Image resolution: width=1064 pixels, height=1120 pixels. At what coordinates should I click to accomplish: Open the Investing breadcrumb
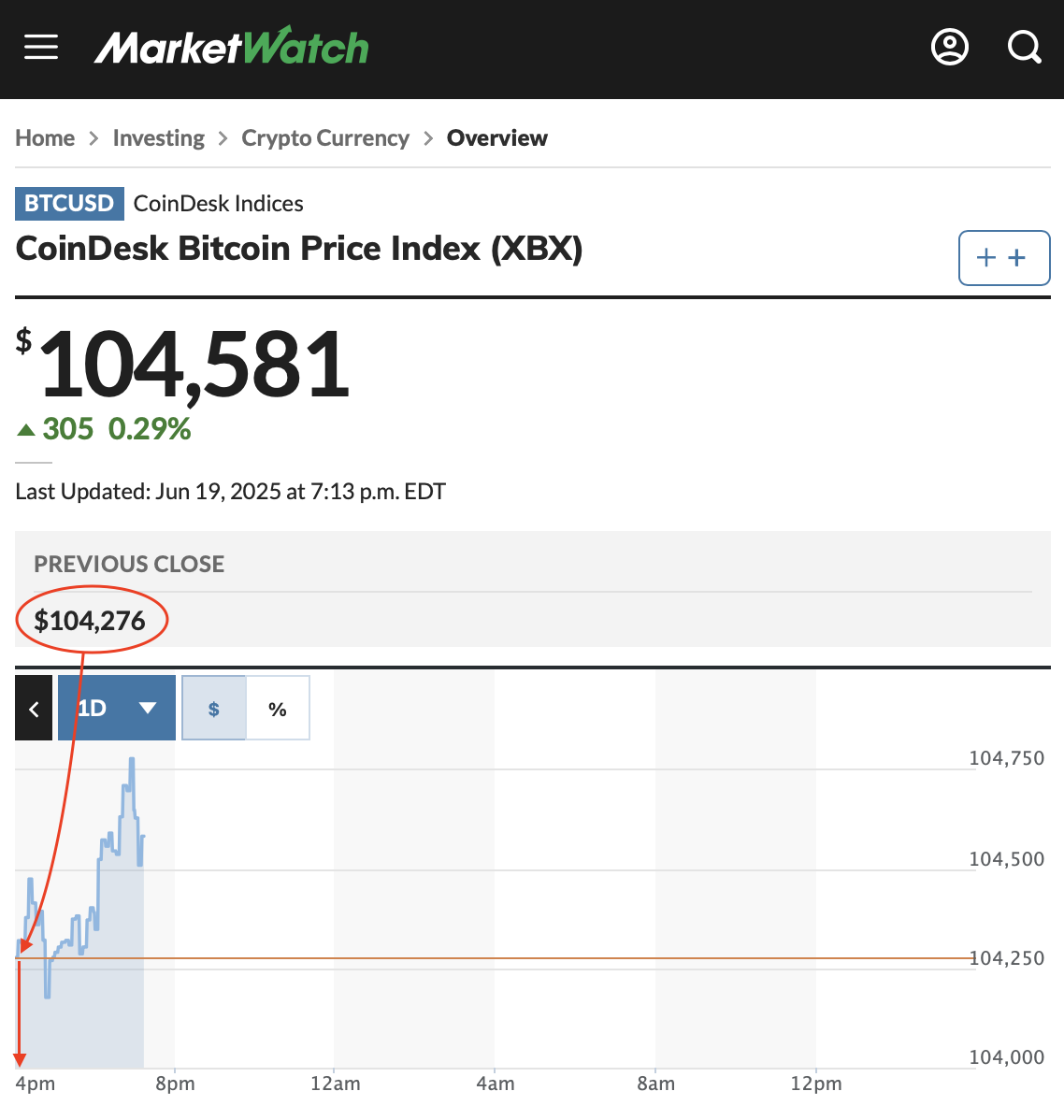(x=159, y=137)
